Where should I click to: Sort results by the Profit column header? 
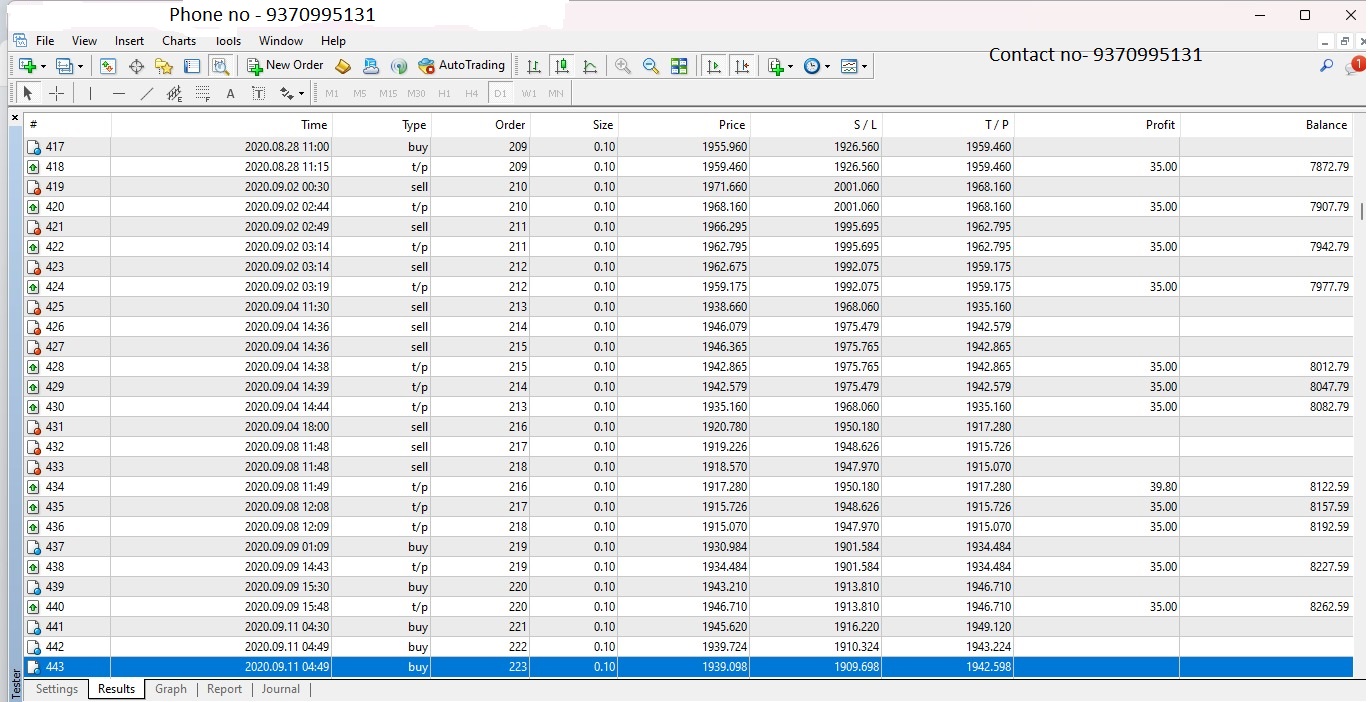click(1160, 125)
